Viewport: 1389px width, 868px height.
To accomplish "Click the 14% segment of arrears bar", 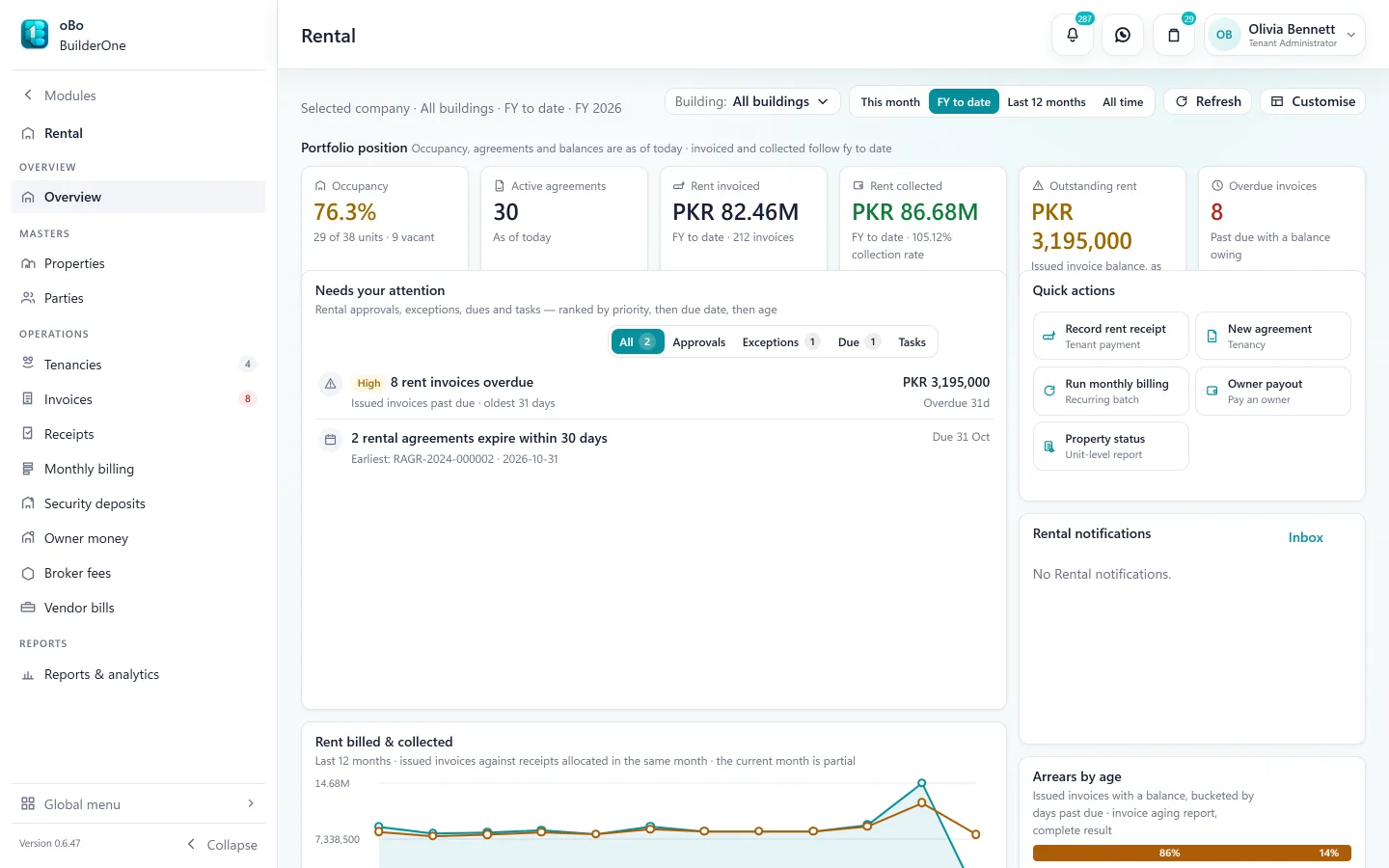I will [x=1328, y=853].
